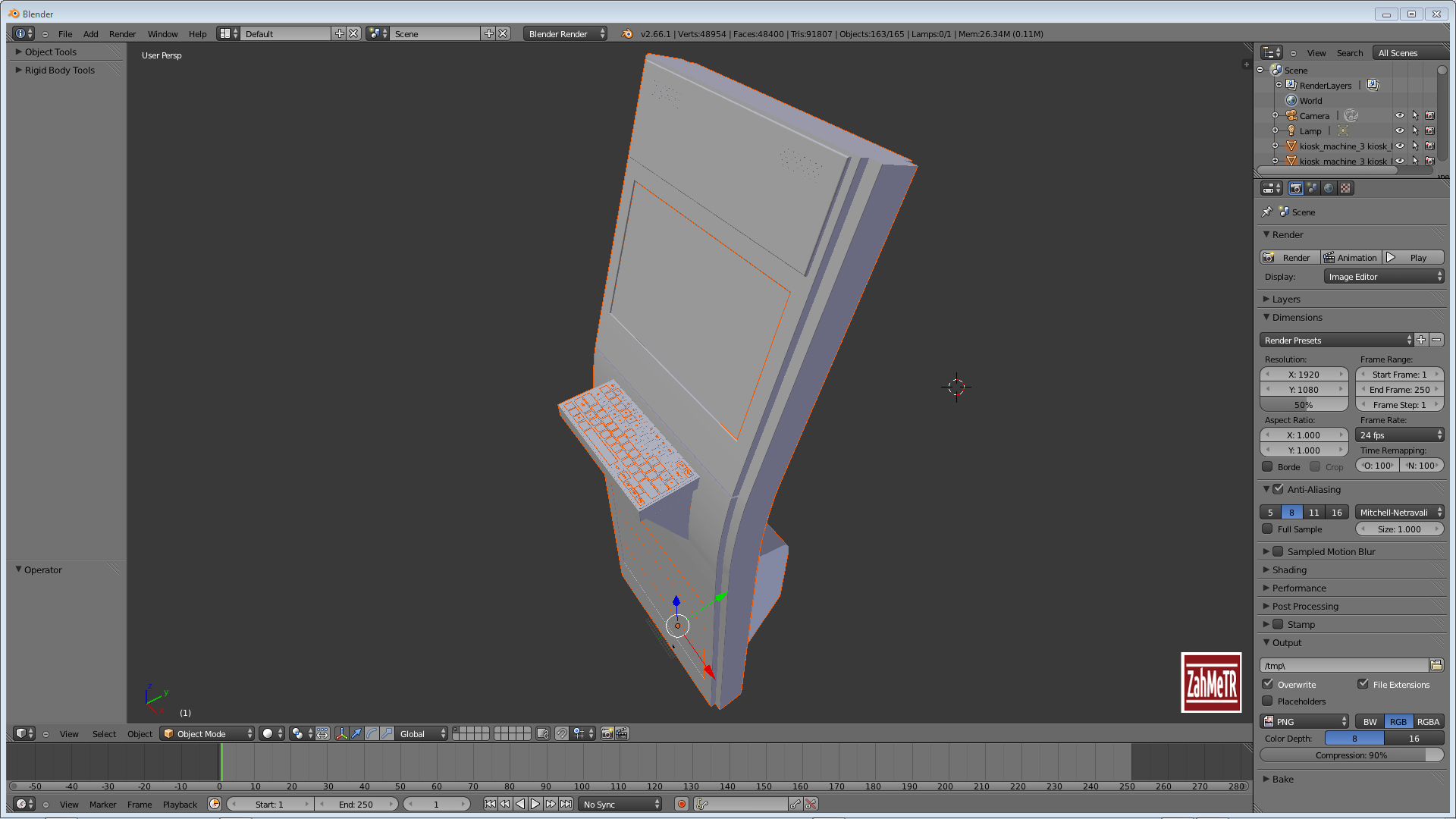Click the rotate manipulator arc icon
The height and width of the screenshot is (819, 1456).
click(x=372, y=733)
